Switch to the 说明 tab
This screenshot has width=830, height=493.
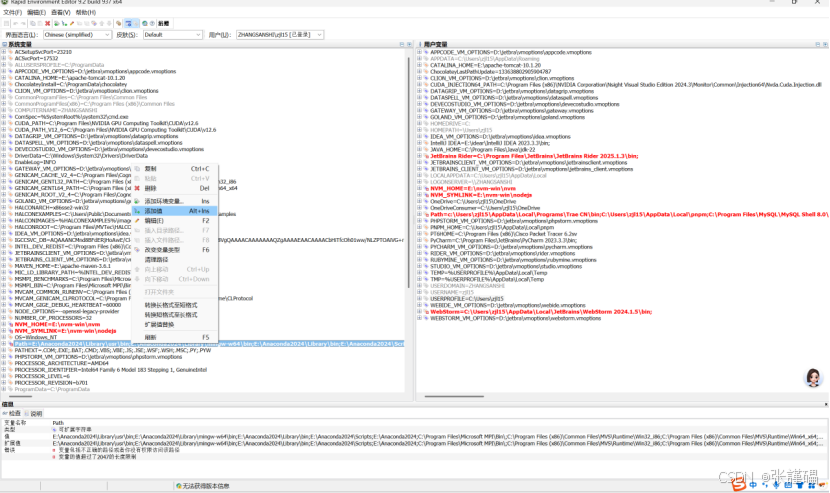(33, 413)
